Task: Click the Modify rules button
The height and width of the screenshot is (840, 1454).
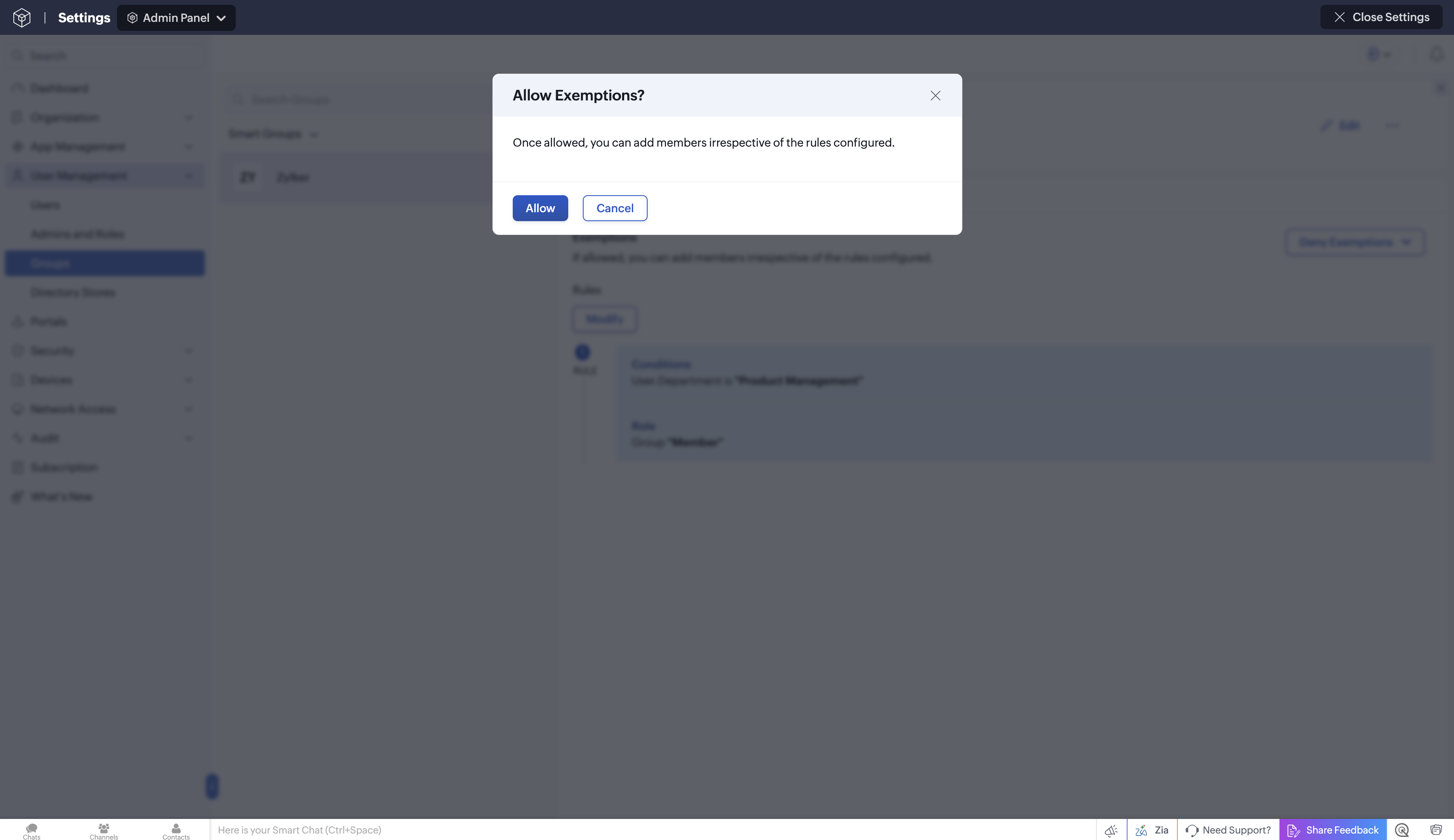Action: [x=604, y=319]
